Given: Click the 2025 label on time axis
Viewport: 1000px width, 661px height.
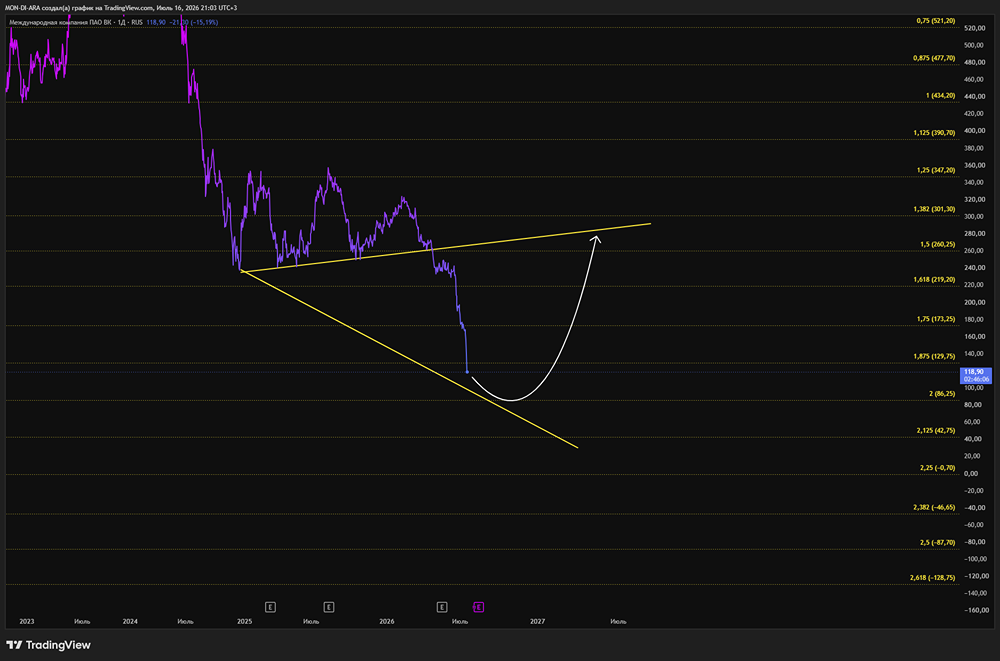Looking at the screenshot, I should pos(244,621).
